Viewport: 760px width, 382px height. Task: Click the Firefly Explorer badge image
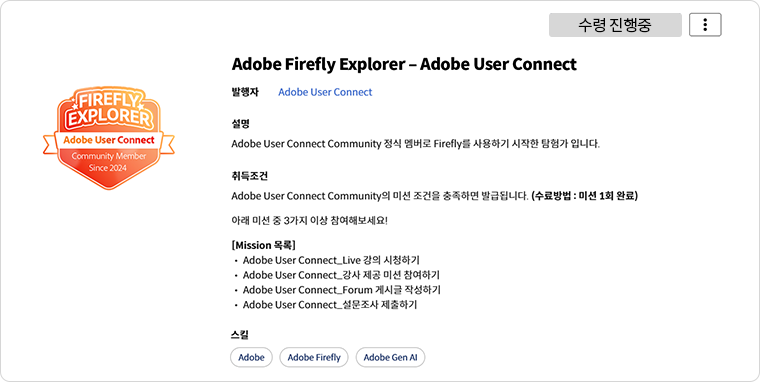click(x=109, y=138)
